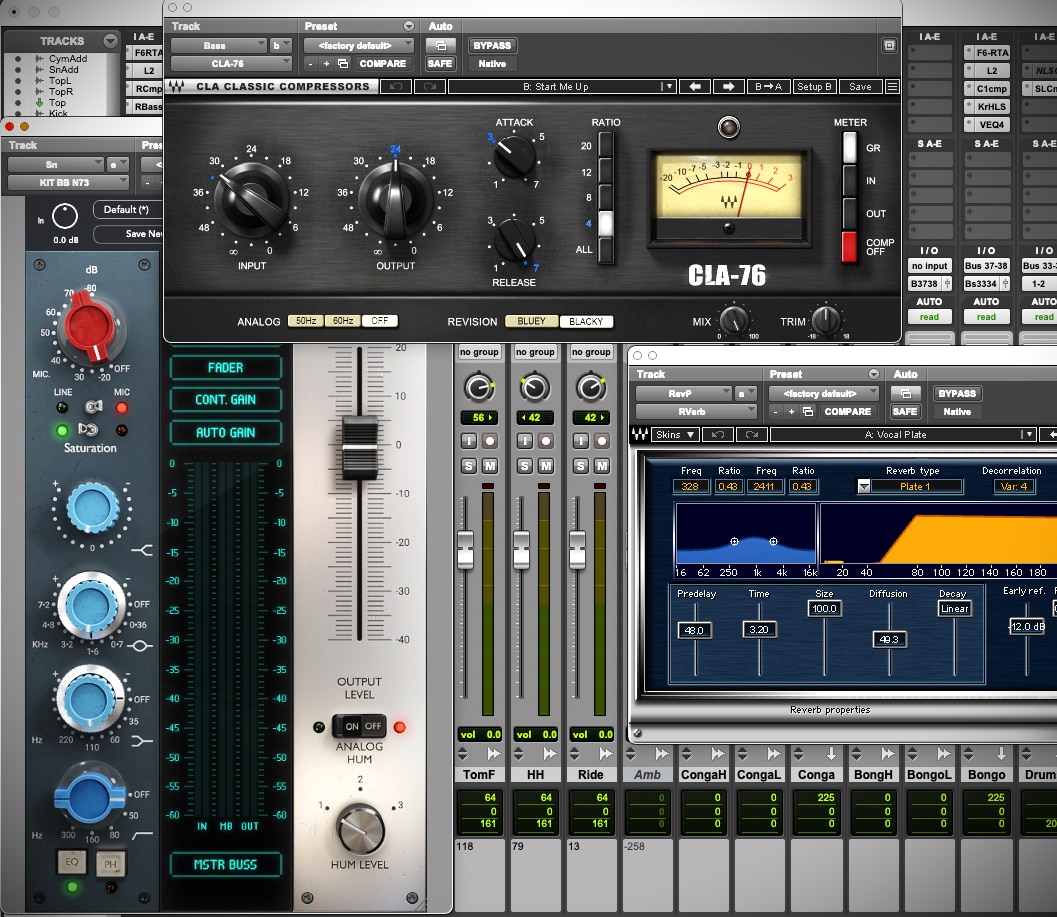Image resolution: width=1057 pixels, height=917 pixels.
Task: Set CLA-76 analog to 60Hz
Action: (342, 321)
